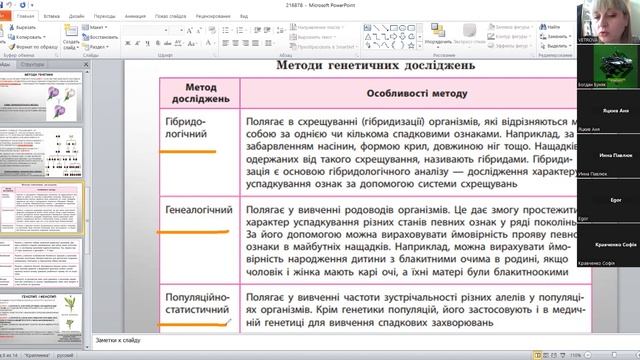Open the font name combo box

coord(147,30)
